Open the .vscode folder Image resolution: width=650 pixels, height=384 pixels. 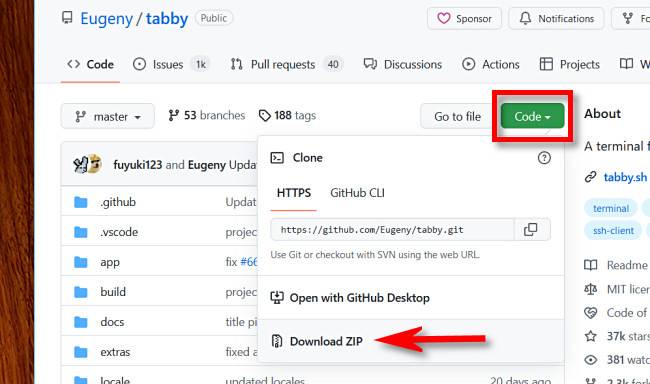pos(119,232)
